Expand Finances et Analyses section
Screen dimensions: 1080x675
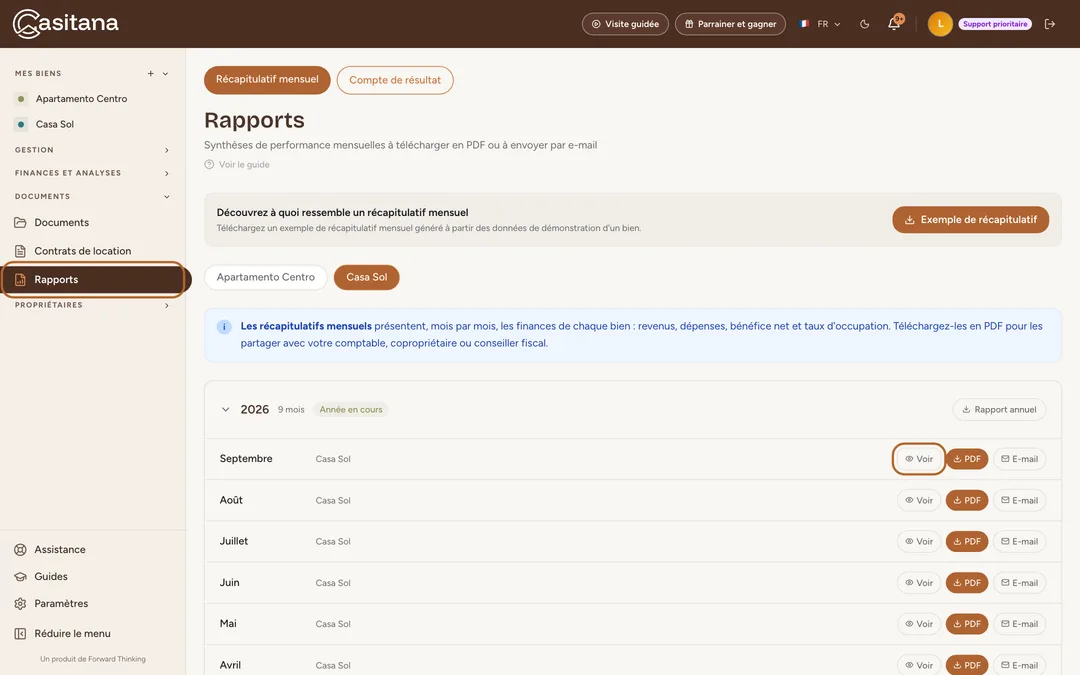(167, 174)
